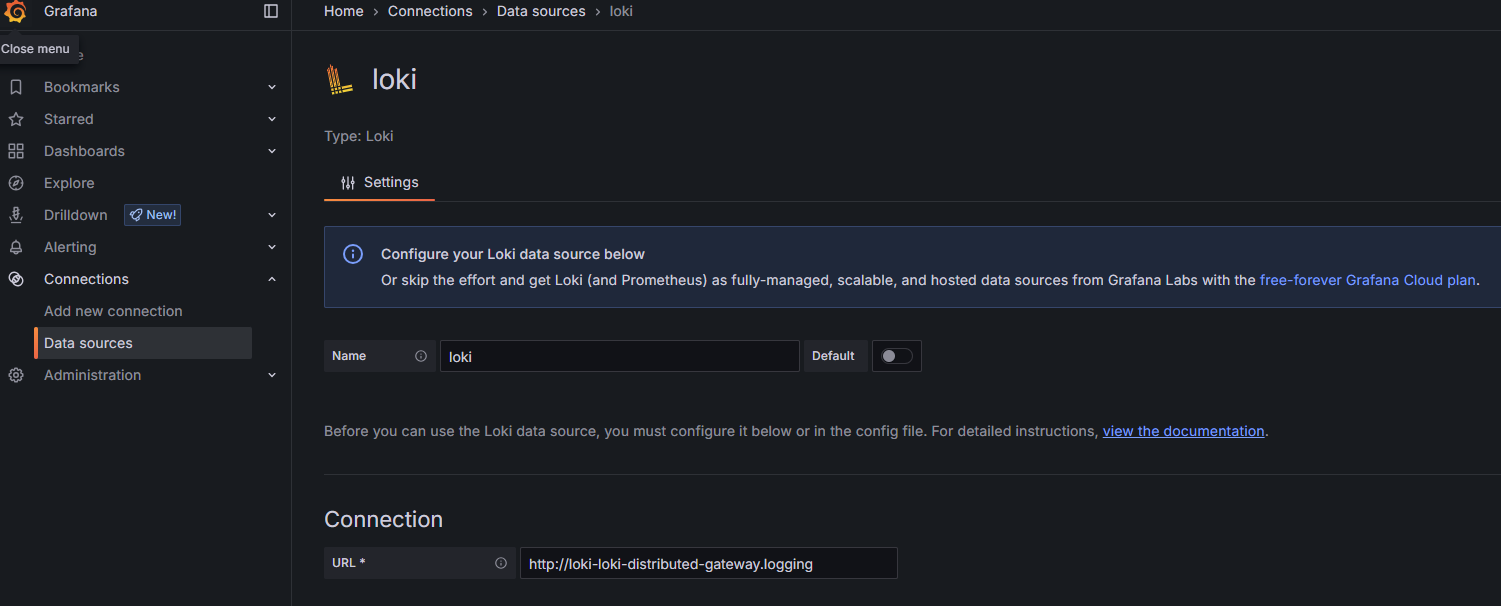This screenshot has width=1501, height=606.
Task: Click the Dashboards grid icon
Action: coord(16,151)
